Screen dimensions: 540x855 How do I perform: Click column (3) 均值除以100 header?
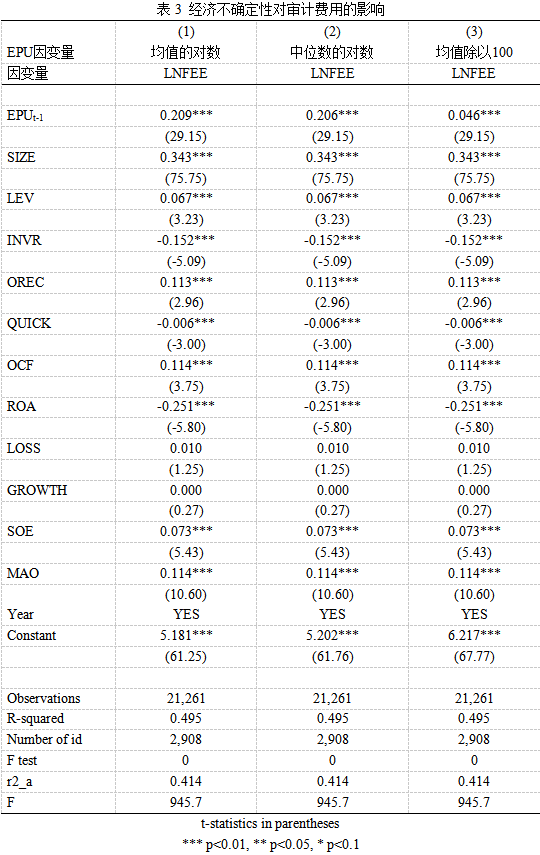click(474, 52)
